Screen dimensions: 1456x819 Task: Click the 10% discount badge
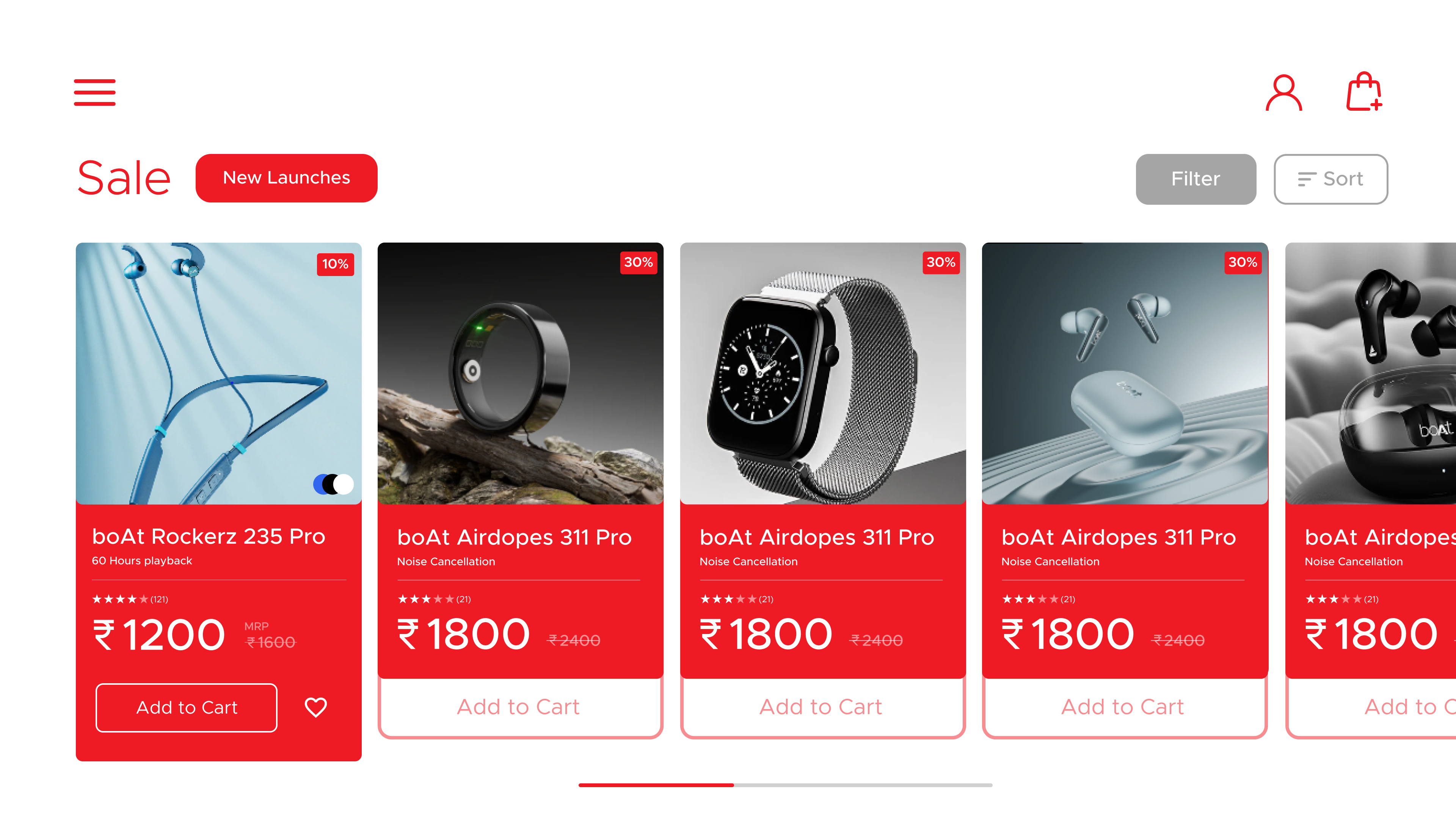[x=335, y=264]
